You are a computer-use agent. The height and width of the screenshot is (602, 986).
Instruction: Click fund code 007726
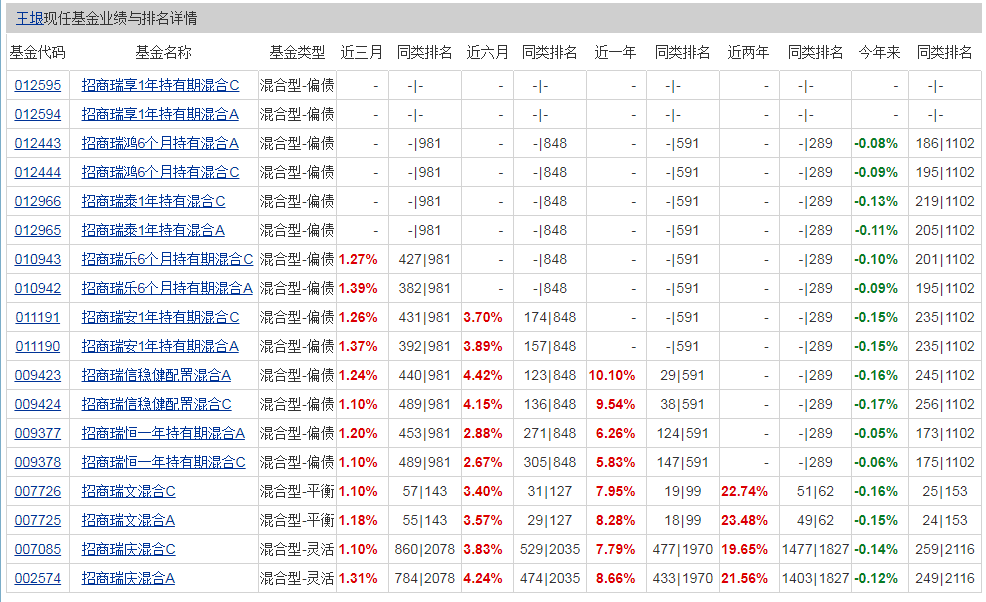pyautogui.click(x=38, y=492)
